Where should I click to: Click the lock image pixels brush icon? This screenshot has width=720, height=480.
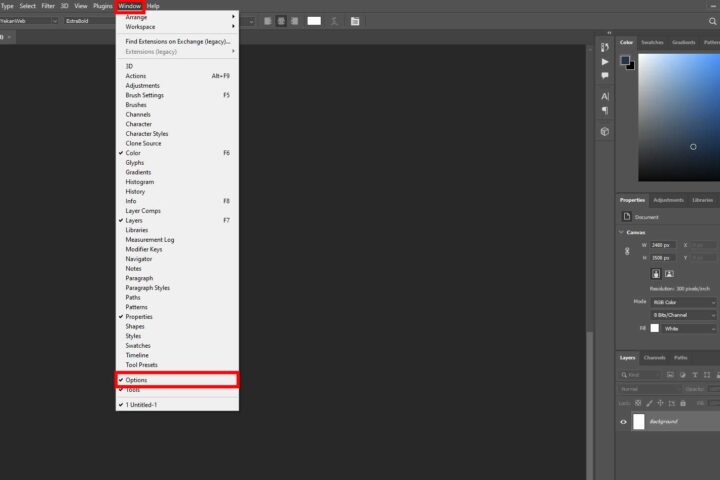[649, 403]
